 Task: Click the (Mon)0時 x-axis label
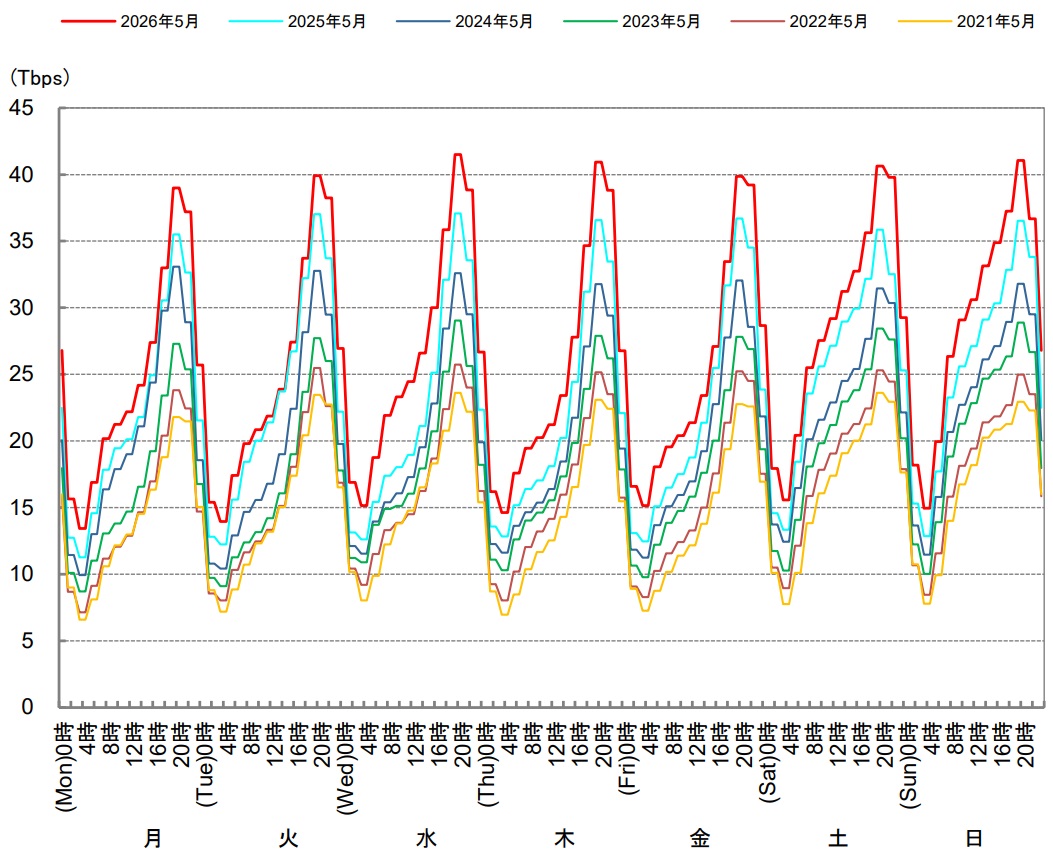pos(64,766)
